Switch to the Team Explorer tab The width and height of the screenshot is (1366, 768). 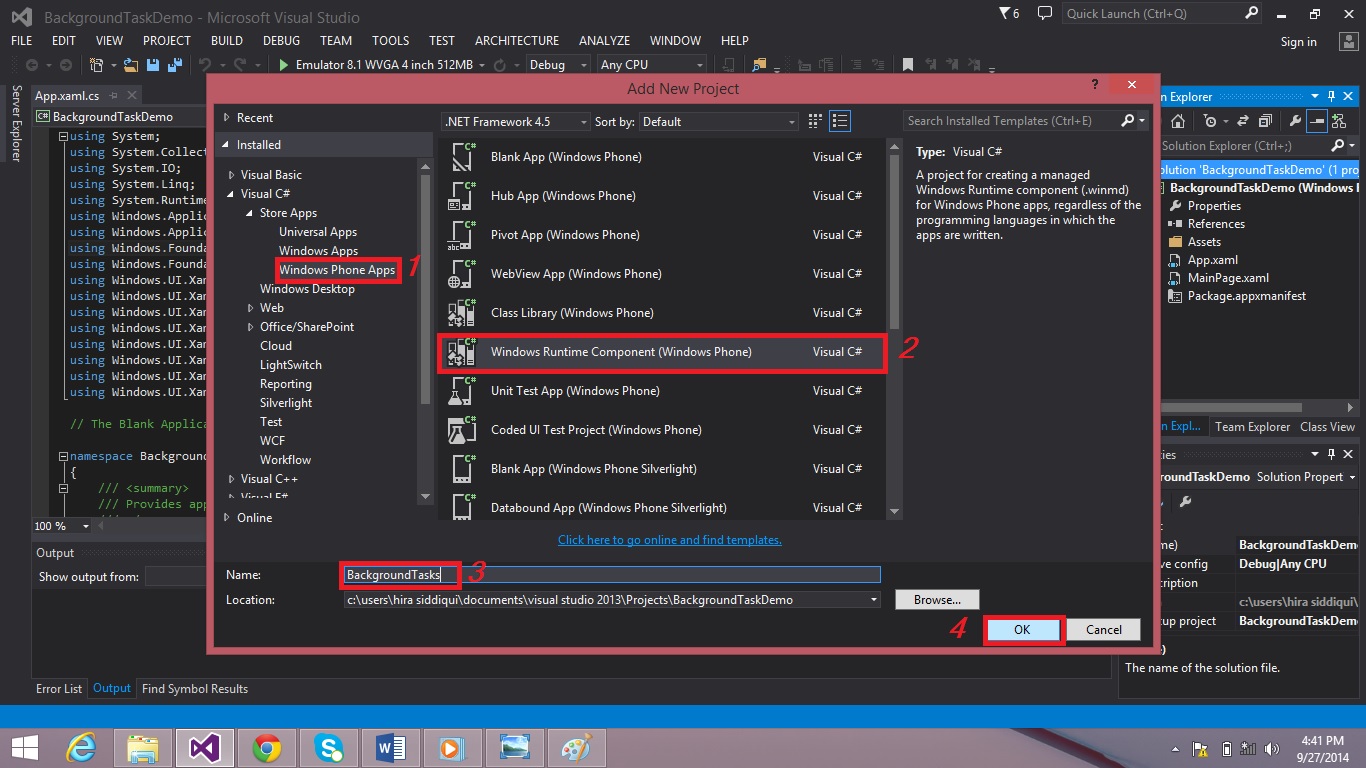click(x=1252, y=426)
